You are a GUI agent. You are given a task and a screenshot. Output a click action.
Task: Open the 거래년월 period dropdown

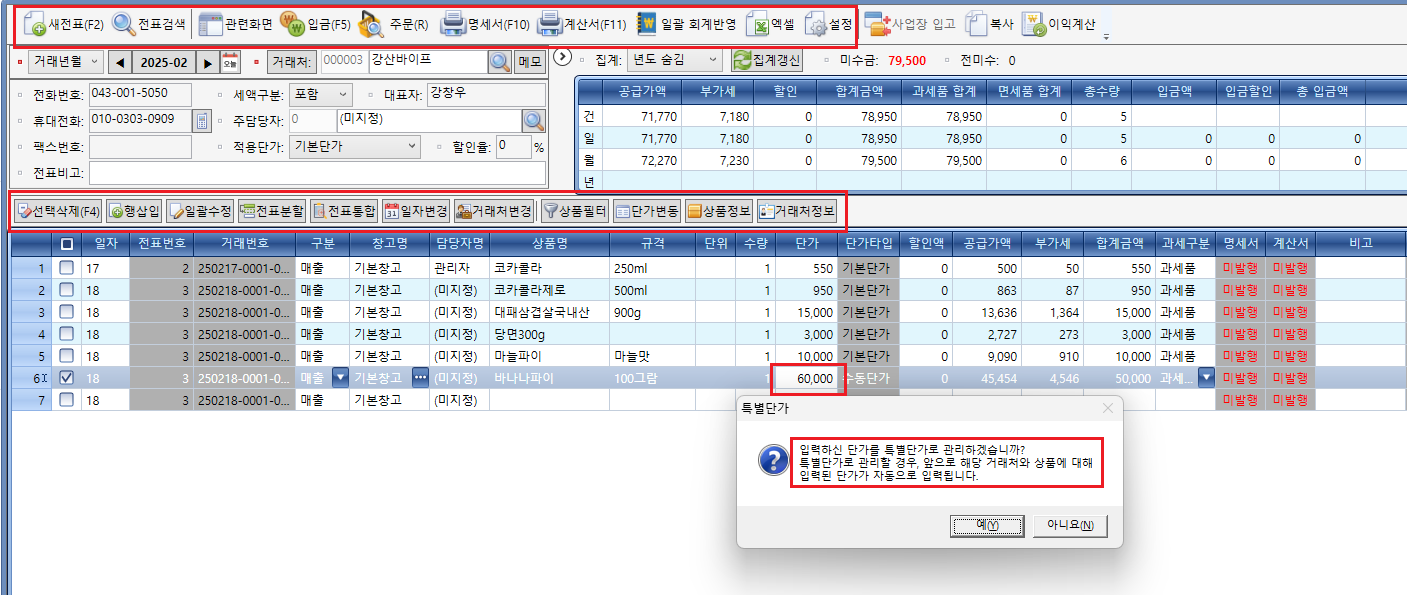[65, 61]
